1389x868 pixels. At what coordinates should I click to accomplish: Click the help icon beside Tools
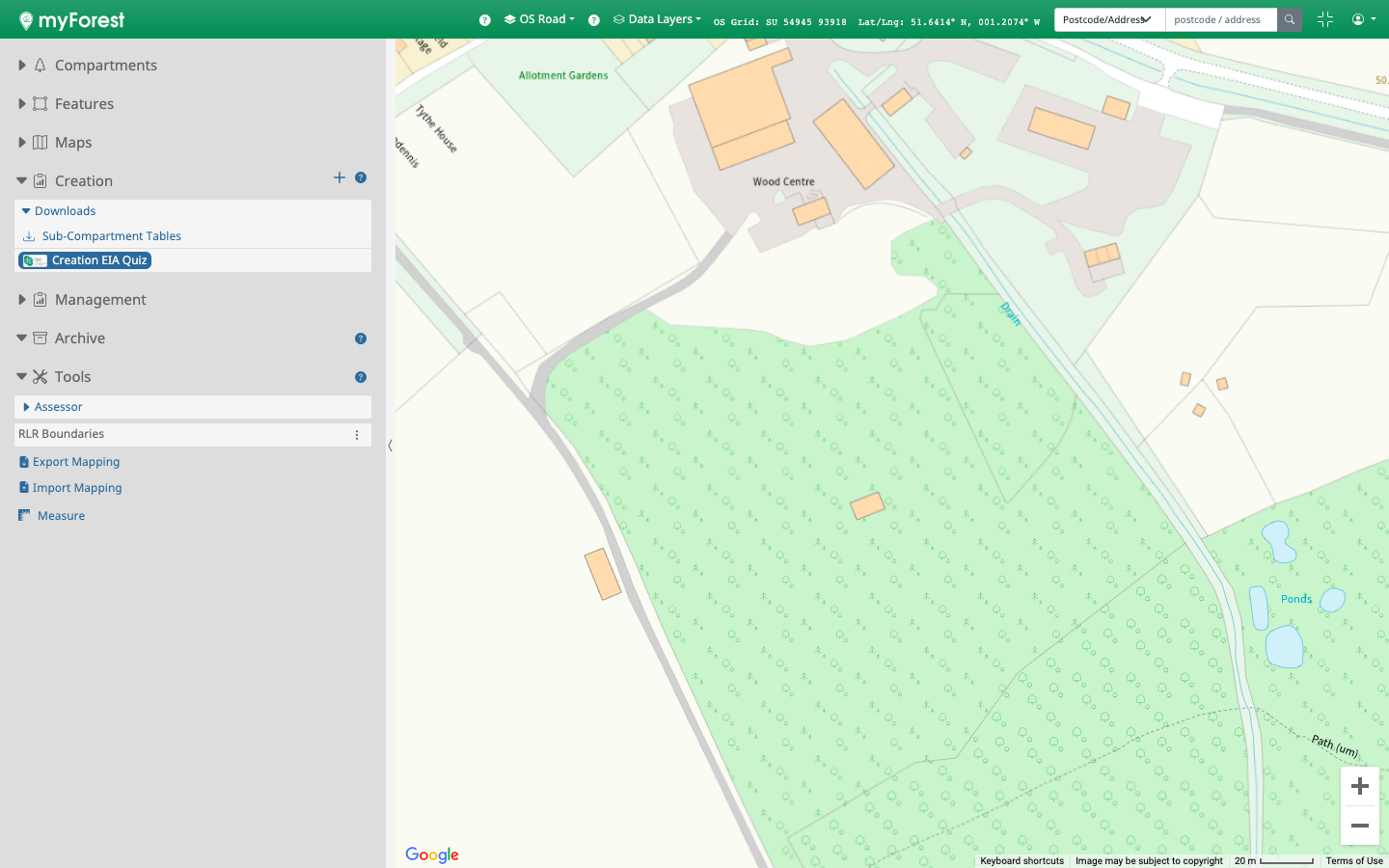tap(361, 377)
